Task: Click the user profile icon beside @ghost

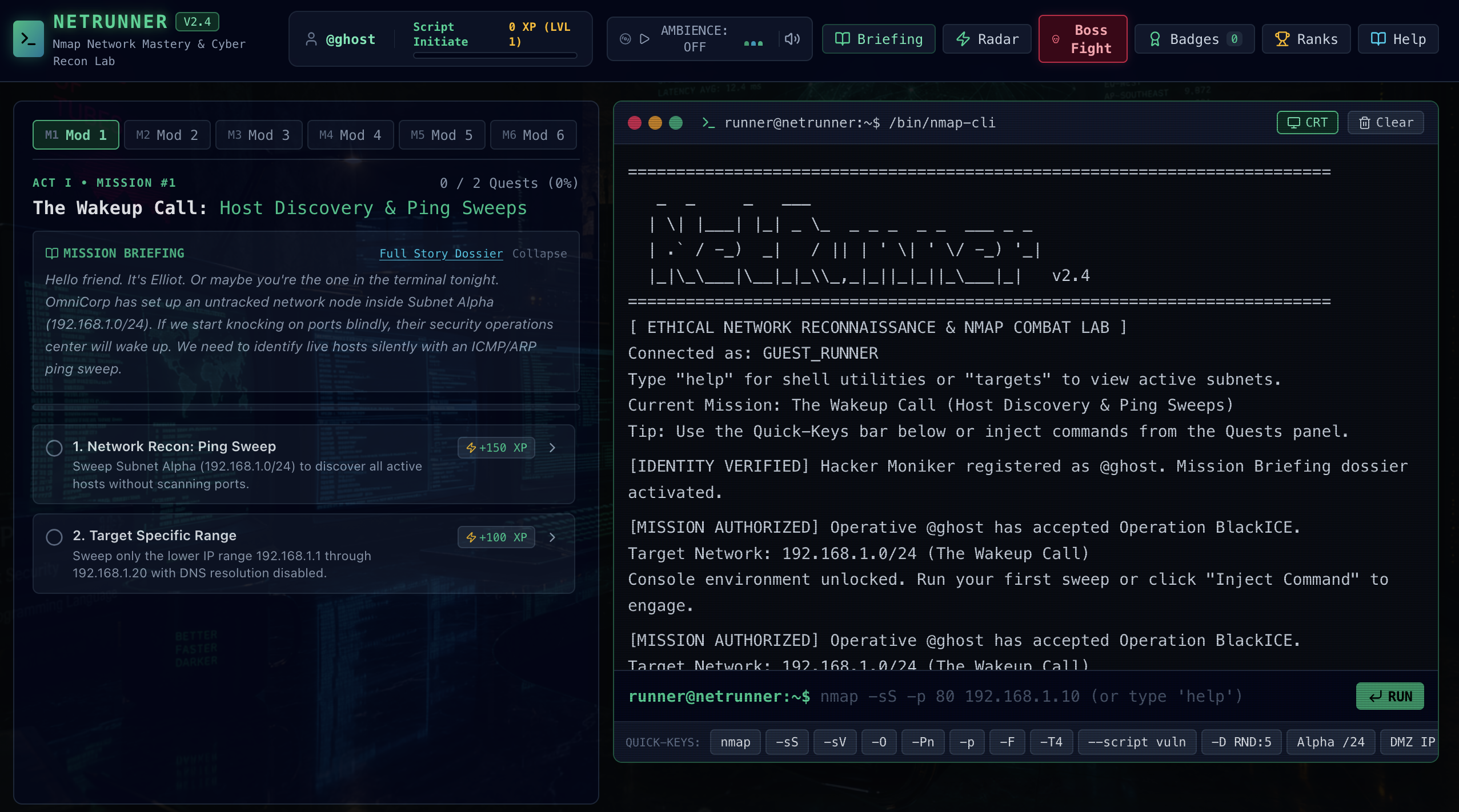Action: [311, 39]
